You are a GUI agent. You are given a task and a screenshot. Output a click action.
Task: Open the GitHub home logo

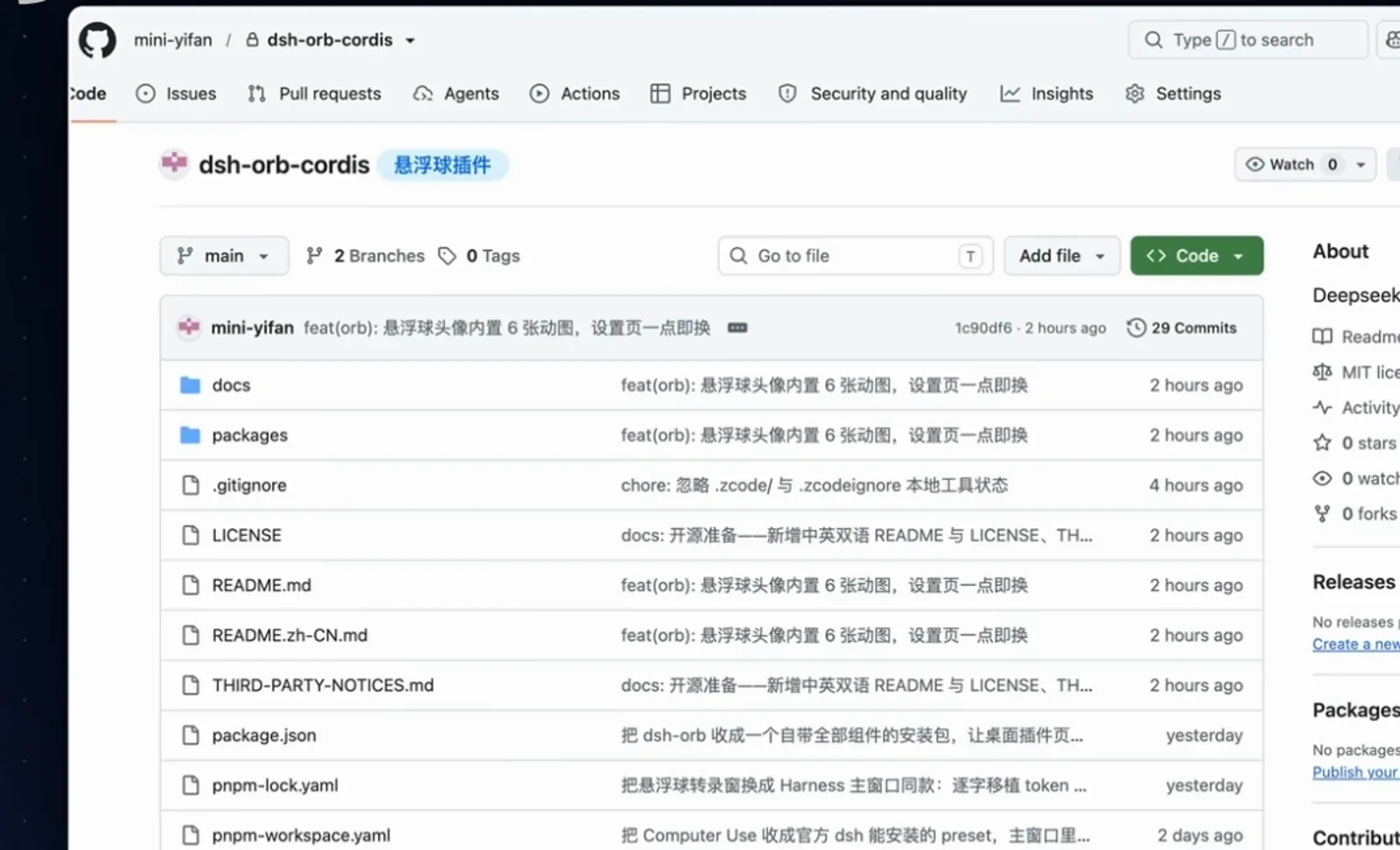97,40
